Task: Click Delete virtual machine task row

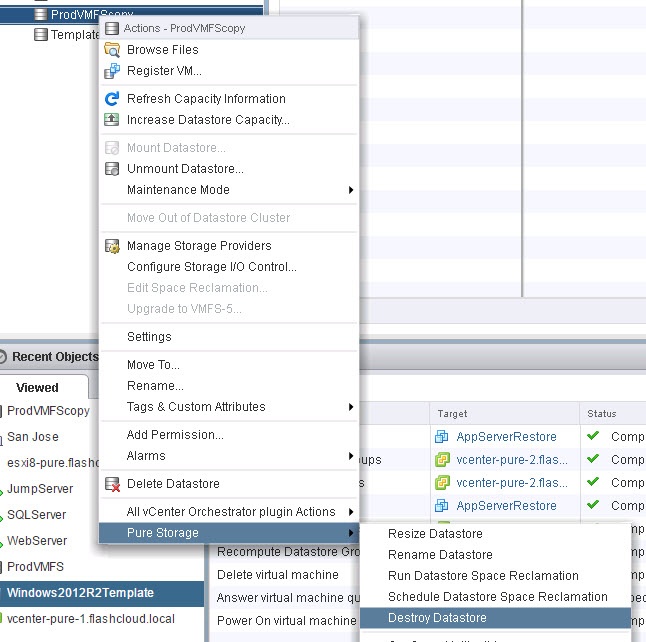Action: (278, 574)
